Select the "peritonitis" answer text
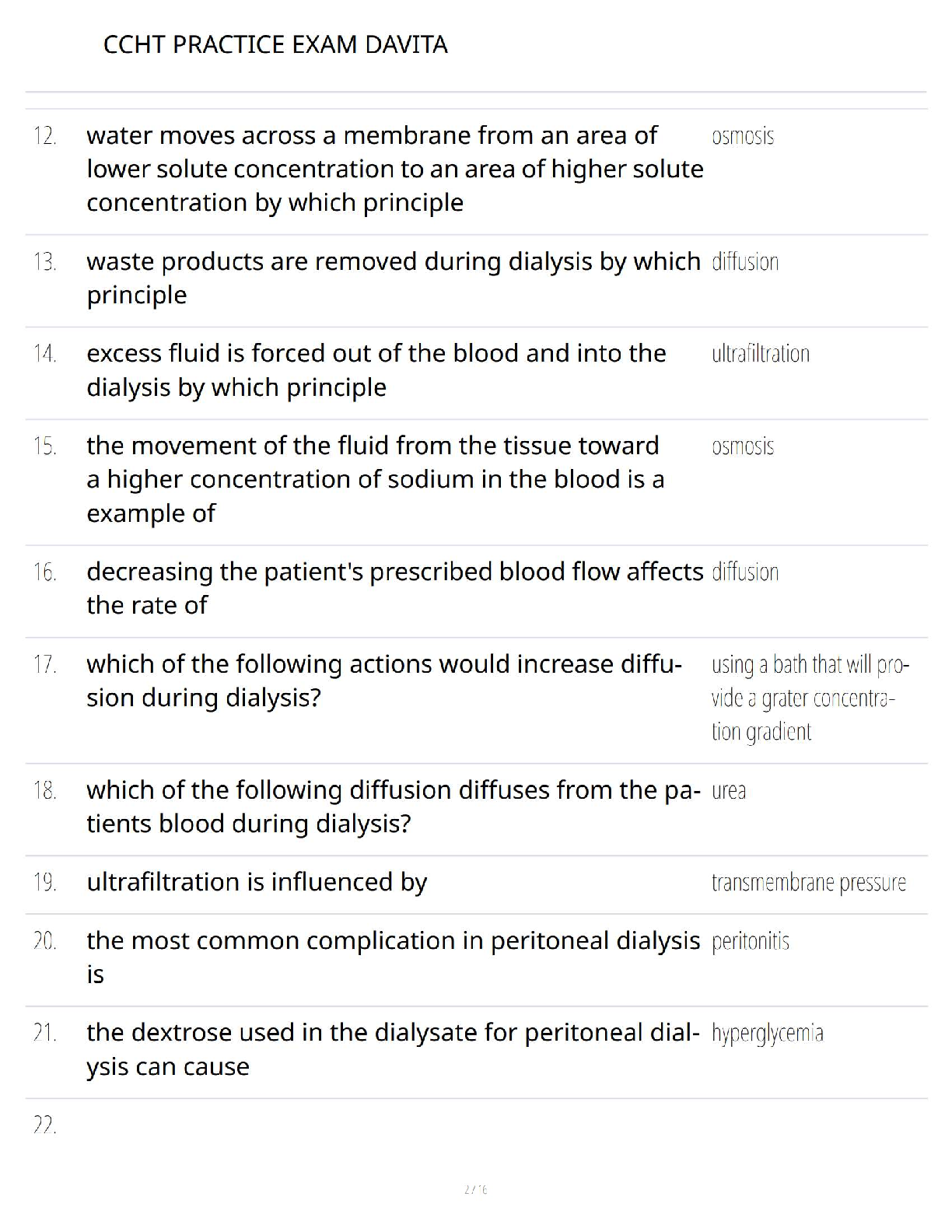 750,942
